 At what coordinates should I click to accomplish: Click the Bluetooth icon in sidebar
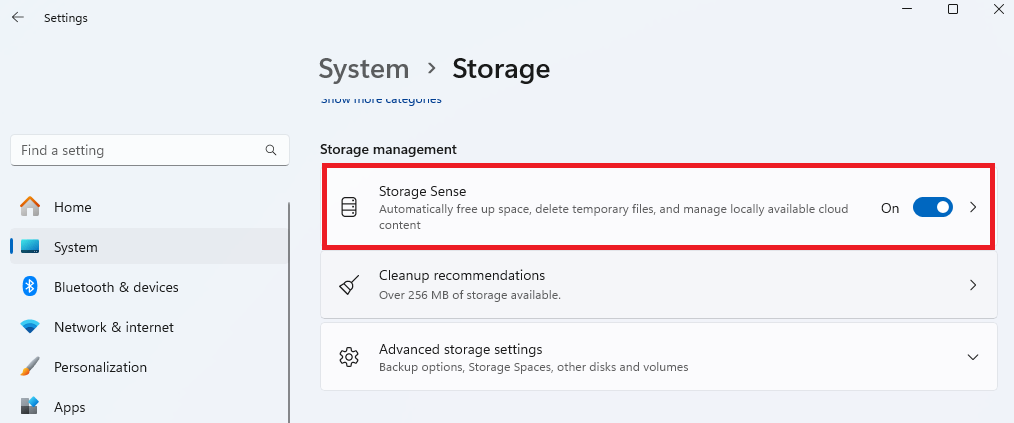(30, 287)
